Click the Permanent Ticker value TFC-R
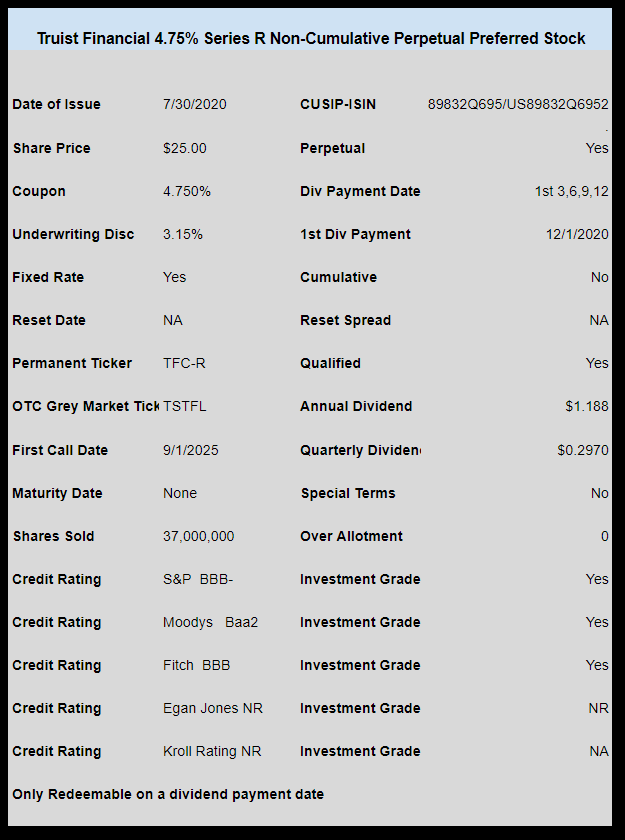The image size is (625, 840). (184, 363)
